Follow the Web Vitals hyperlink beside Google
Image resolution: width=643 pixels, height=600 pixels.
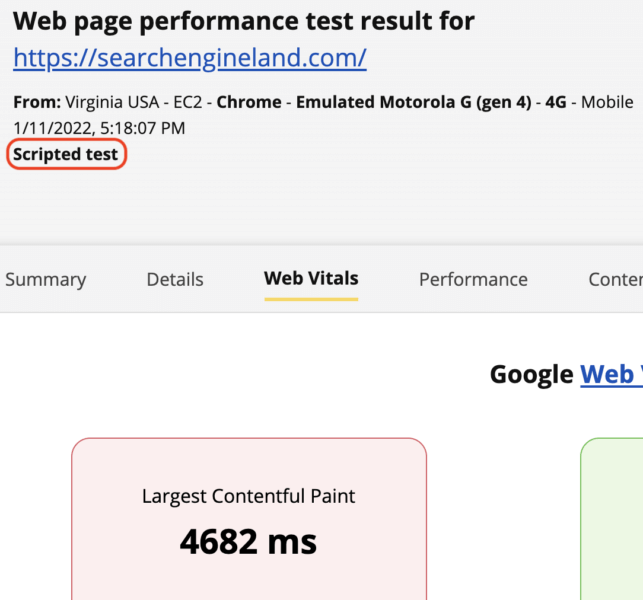click(x=610, y=374)
